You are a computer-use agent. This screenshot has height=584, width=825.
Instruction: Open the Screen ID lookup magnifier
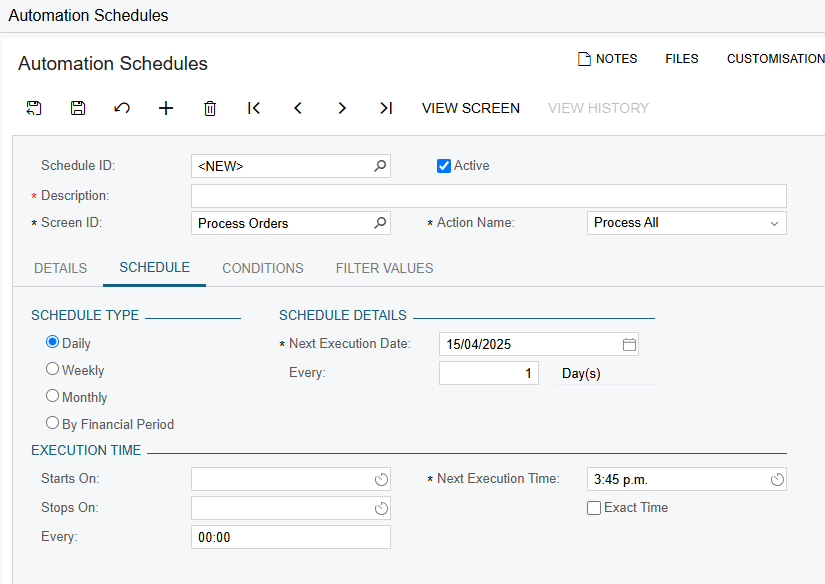380,223
